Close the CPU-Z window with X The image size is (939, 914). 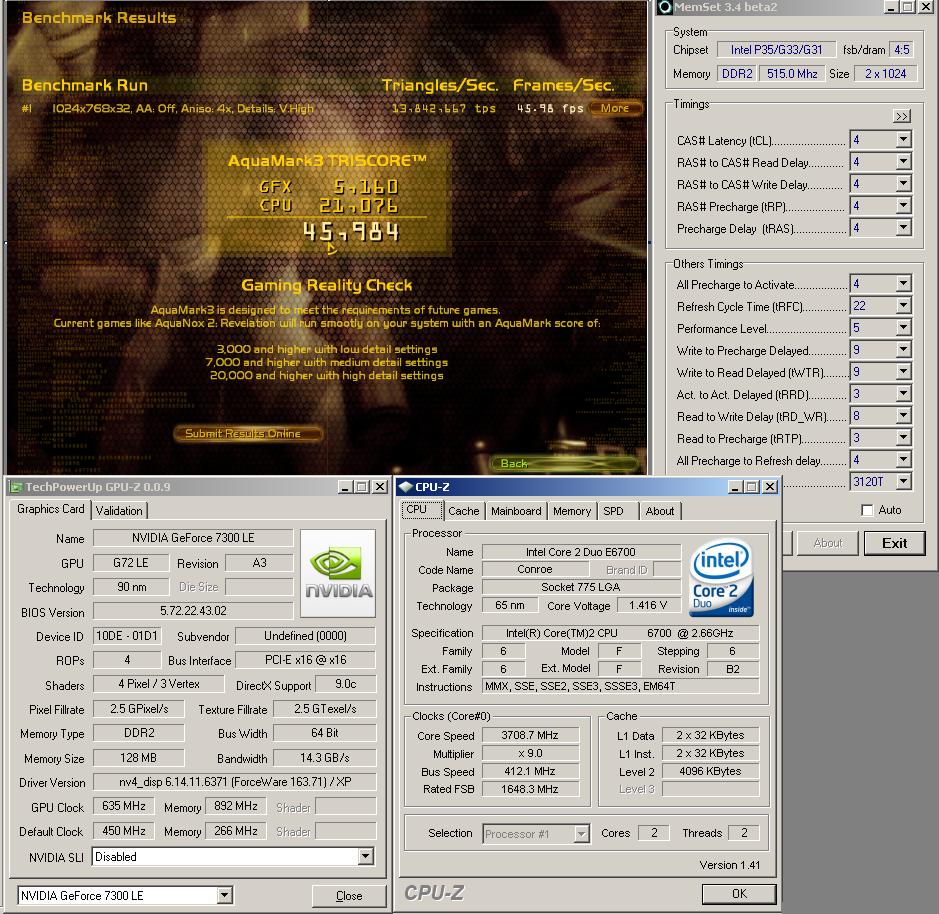coord(770,487)
